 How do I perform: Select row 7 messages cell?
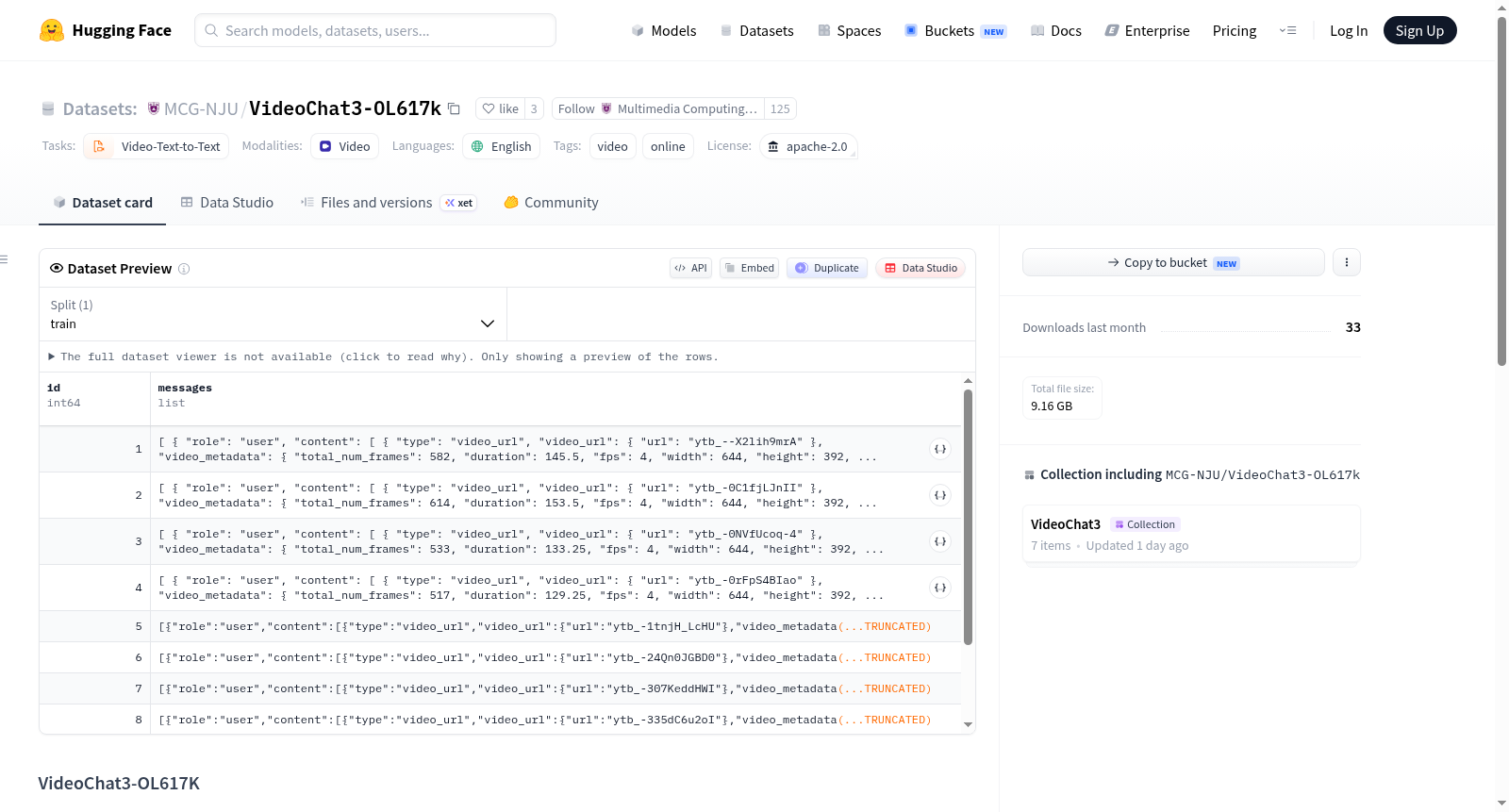coord(556,688)
